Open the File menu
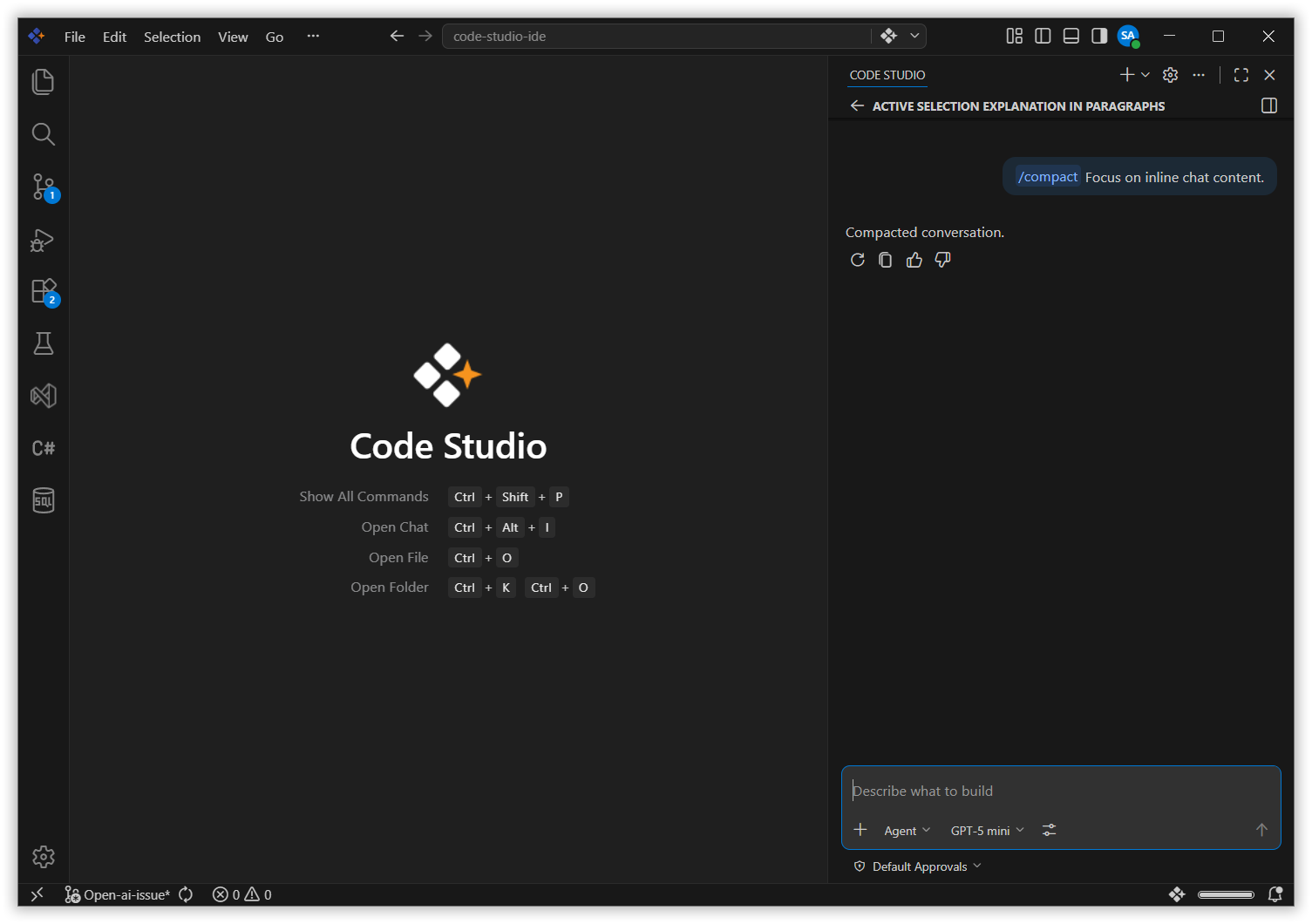The height and width of the screenshot is (924, 1312). tap(75, 37)
